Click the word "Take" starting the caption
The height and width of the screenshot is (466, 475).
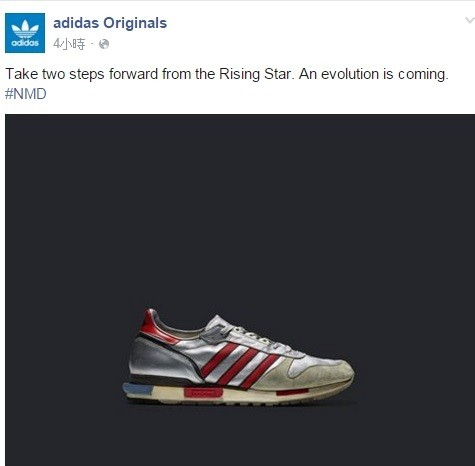pos(22,74)
